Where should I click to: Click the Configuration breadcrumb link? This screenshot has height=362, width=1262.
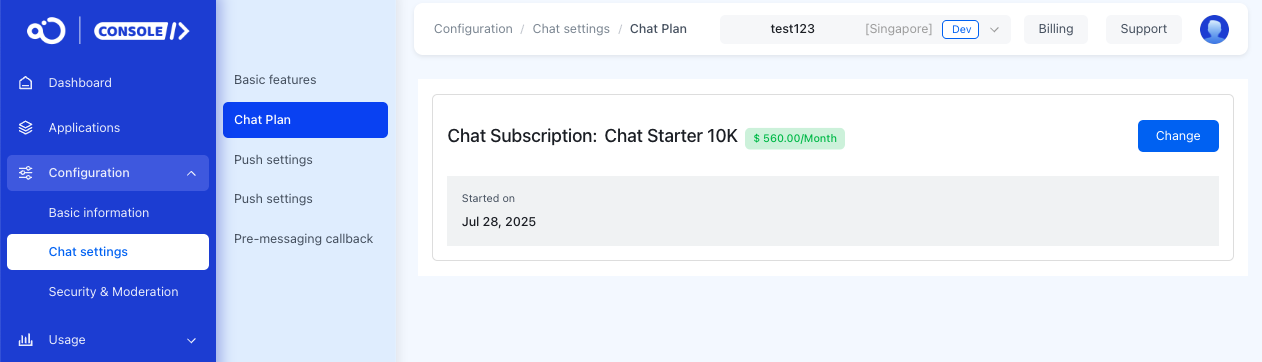pos(473,29)
